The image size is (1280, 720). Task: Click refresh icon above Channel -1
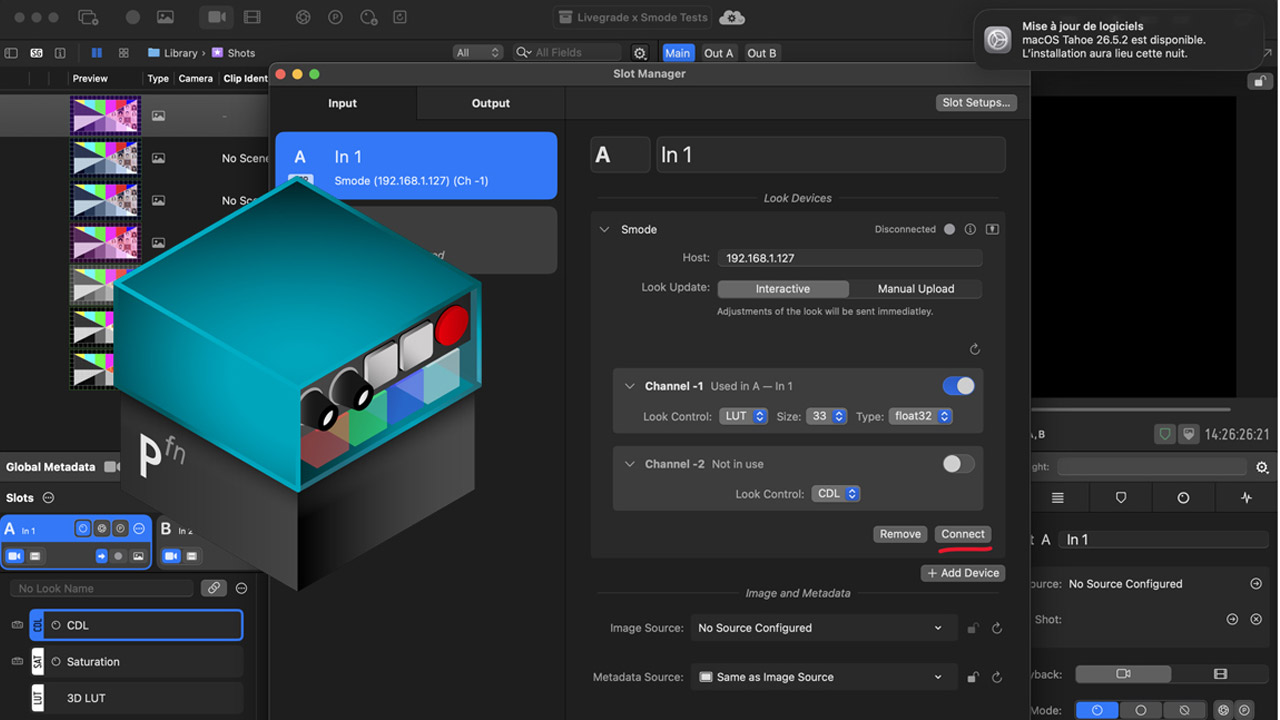975,349
